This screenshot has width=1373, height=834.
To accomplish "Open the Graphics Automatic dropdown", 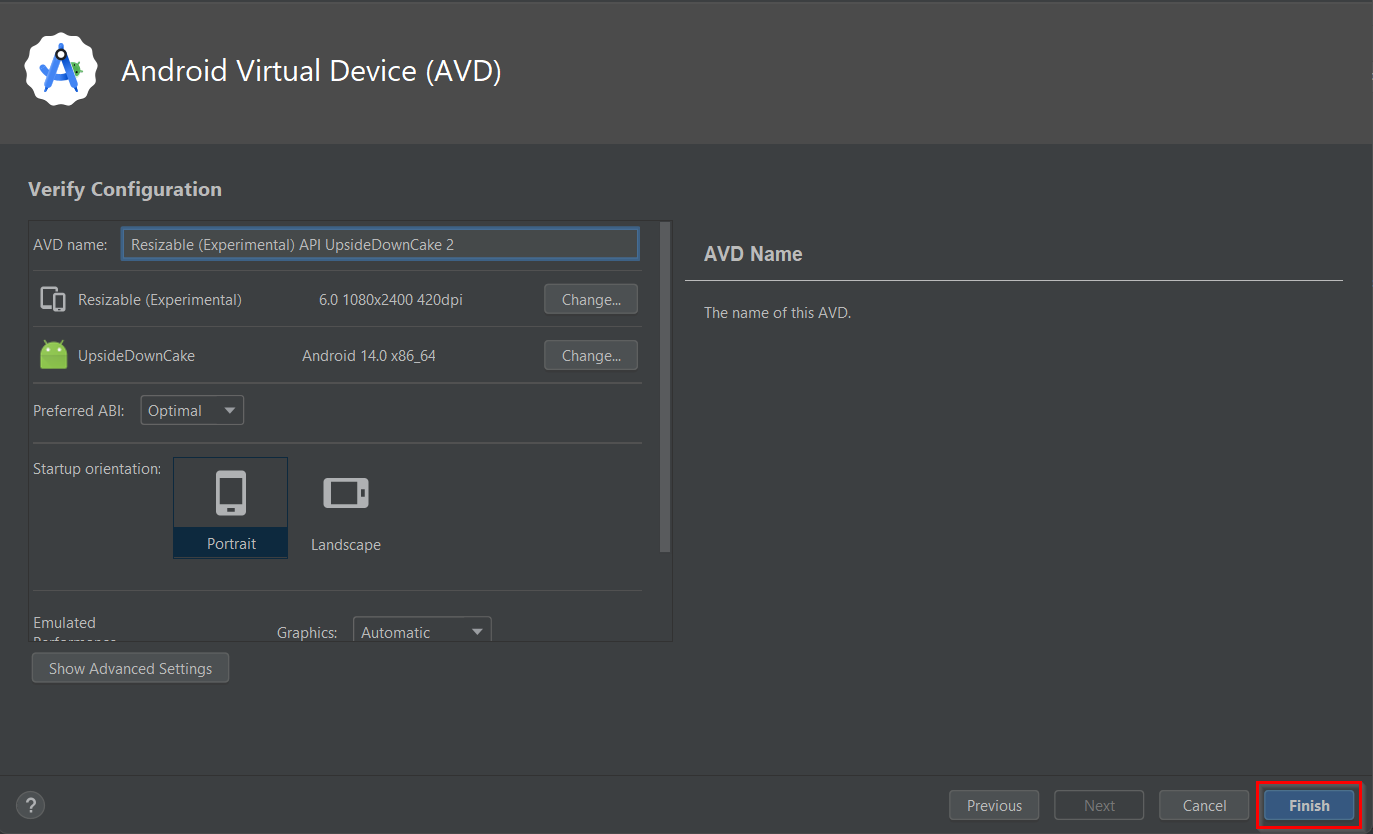I will (422, 631).
